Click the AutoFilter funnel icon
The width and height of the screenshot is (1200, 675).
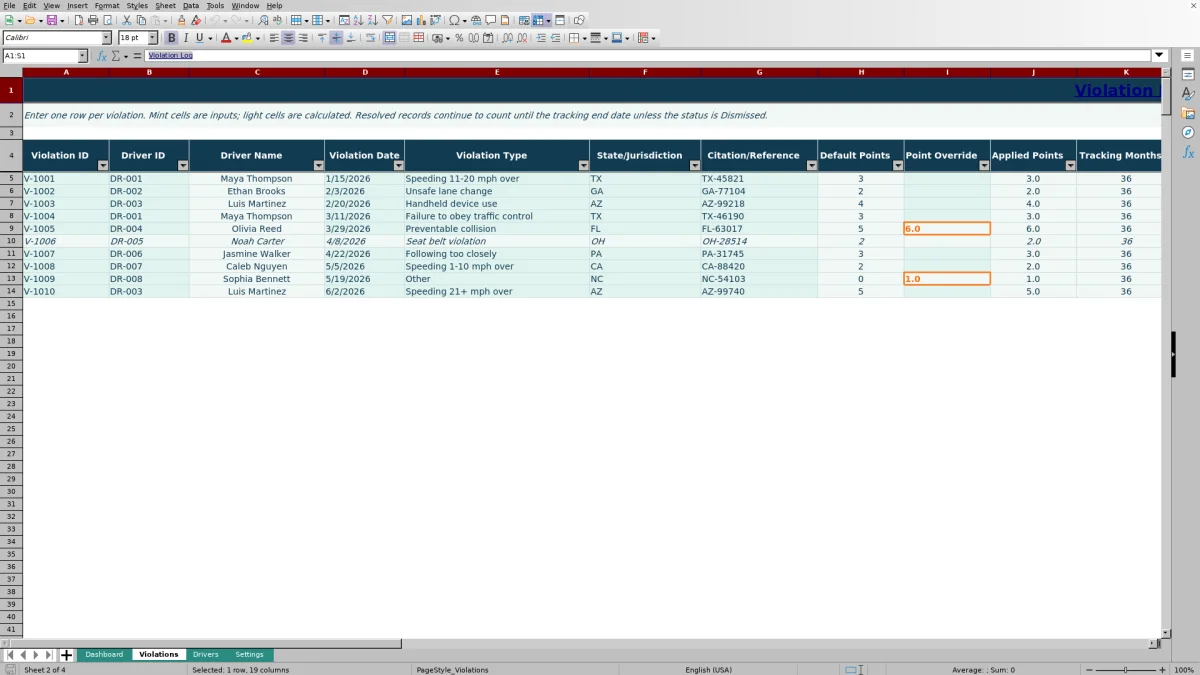click(x=387, y=20)
